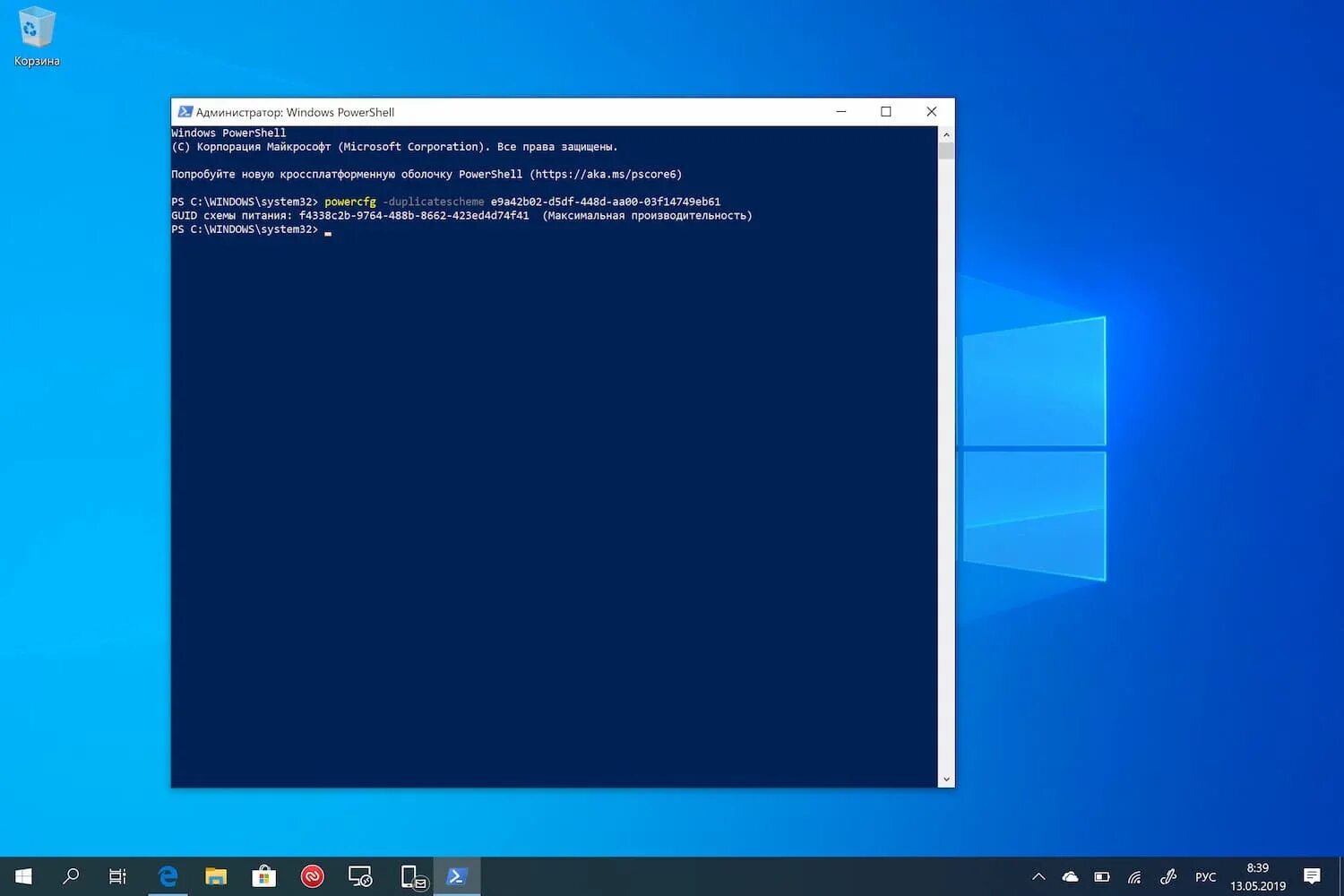Open the clock and calendar flyout
Screen dimensions: 1344x896
pyautogui.click(x=1258, y=876)
